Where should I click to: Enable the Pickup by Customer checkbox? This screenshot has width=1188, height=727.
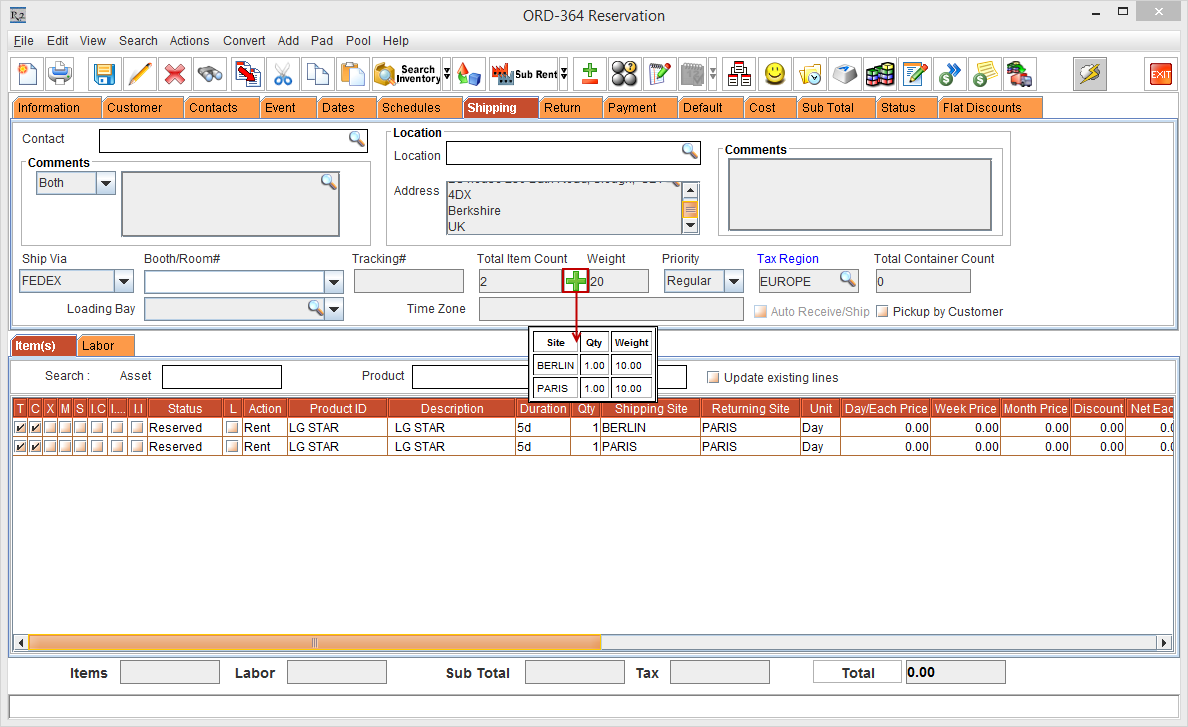pyautogui.click(x=884, y=311)
